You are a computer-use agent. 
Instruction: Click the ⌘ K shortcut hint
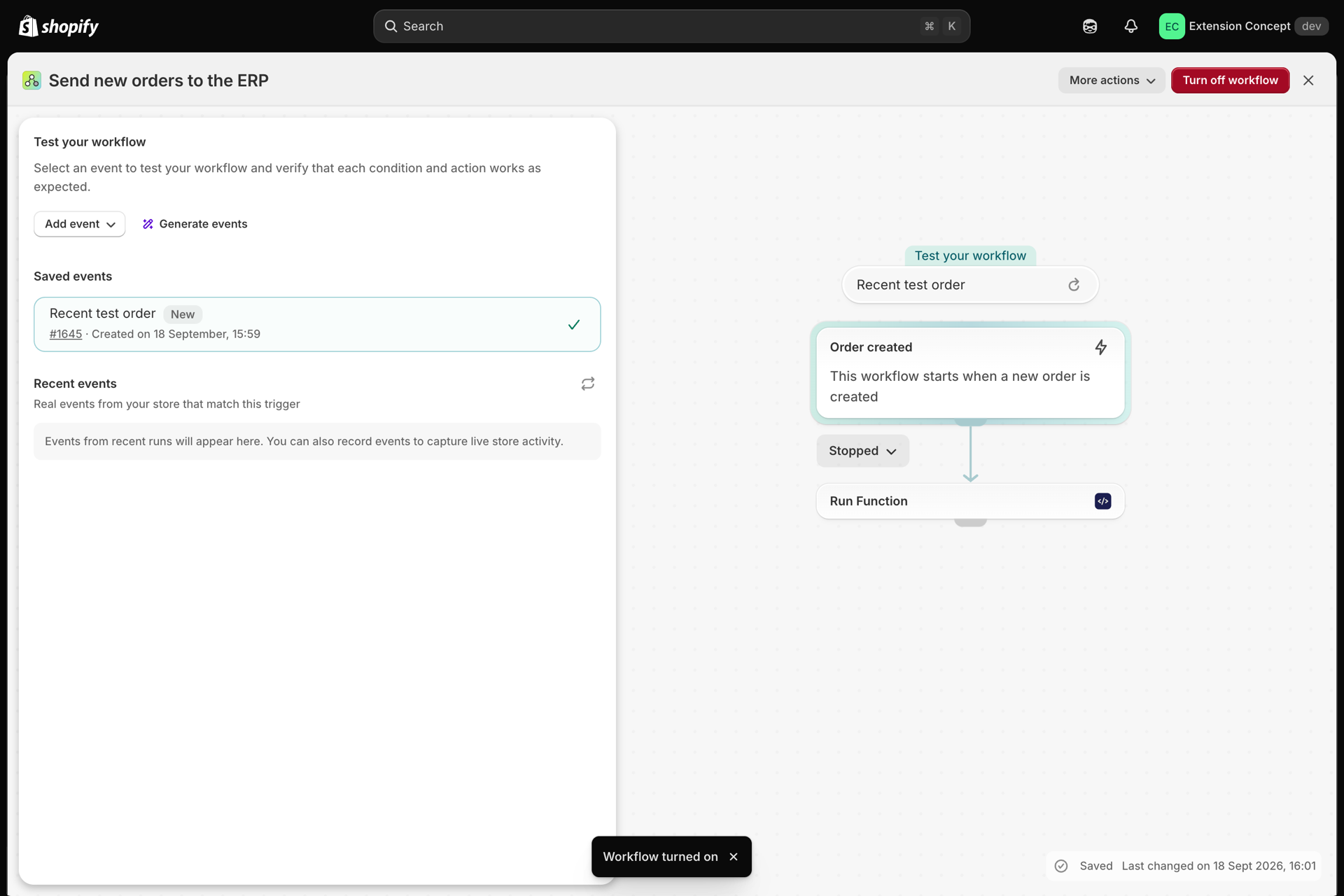coord(941,27)
